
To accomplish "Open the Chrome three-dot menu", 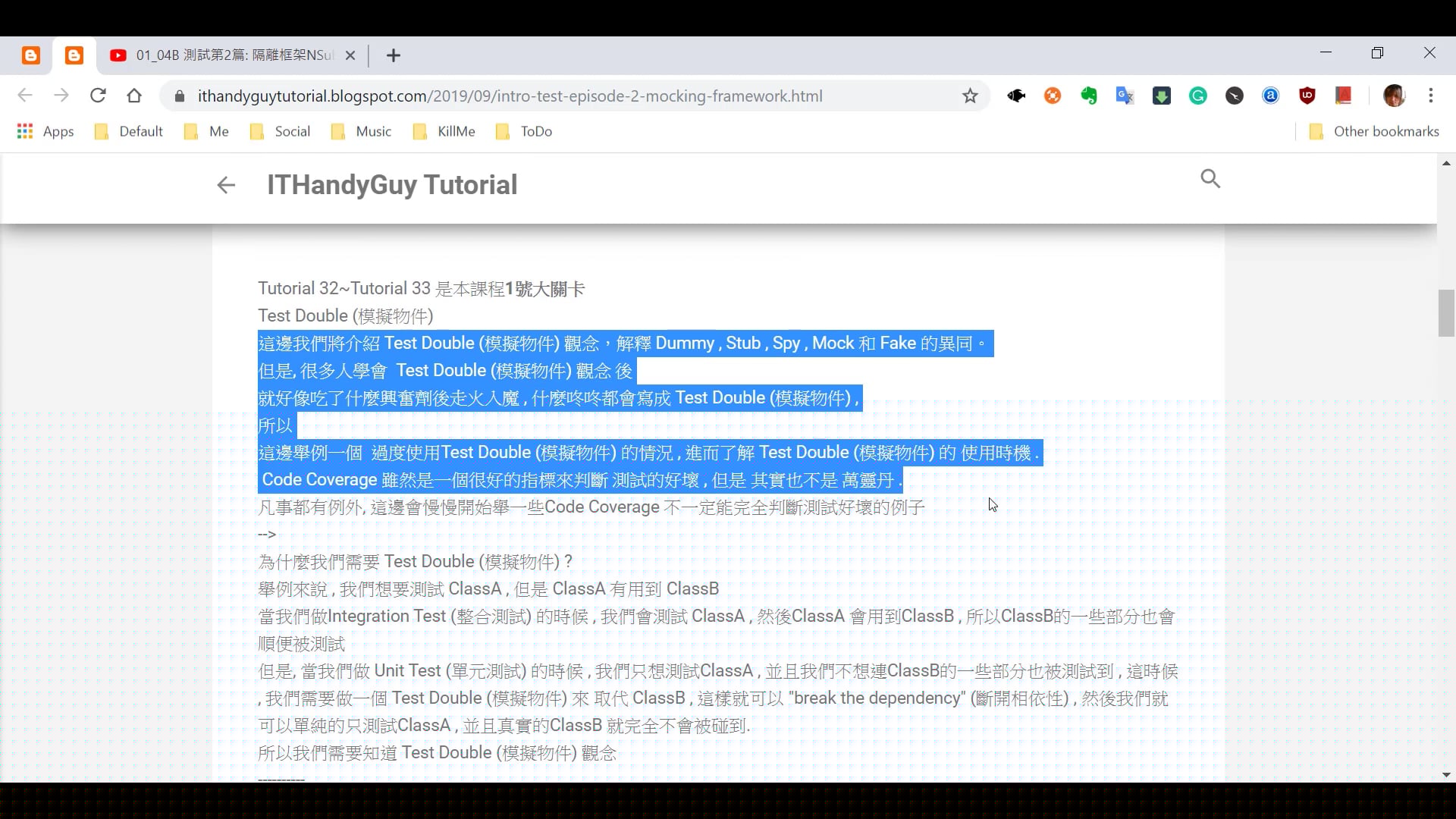I will click(1432, 96).
